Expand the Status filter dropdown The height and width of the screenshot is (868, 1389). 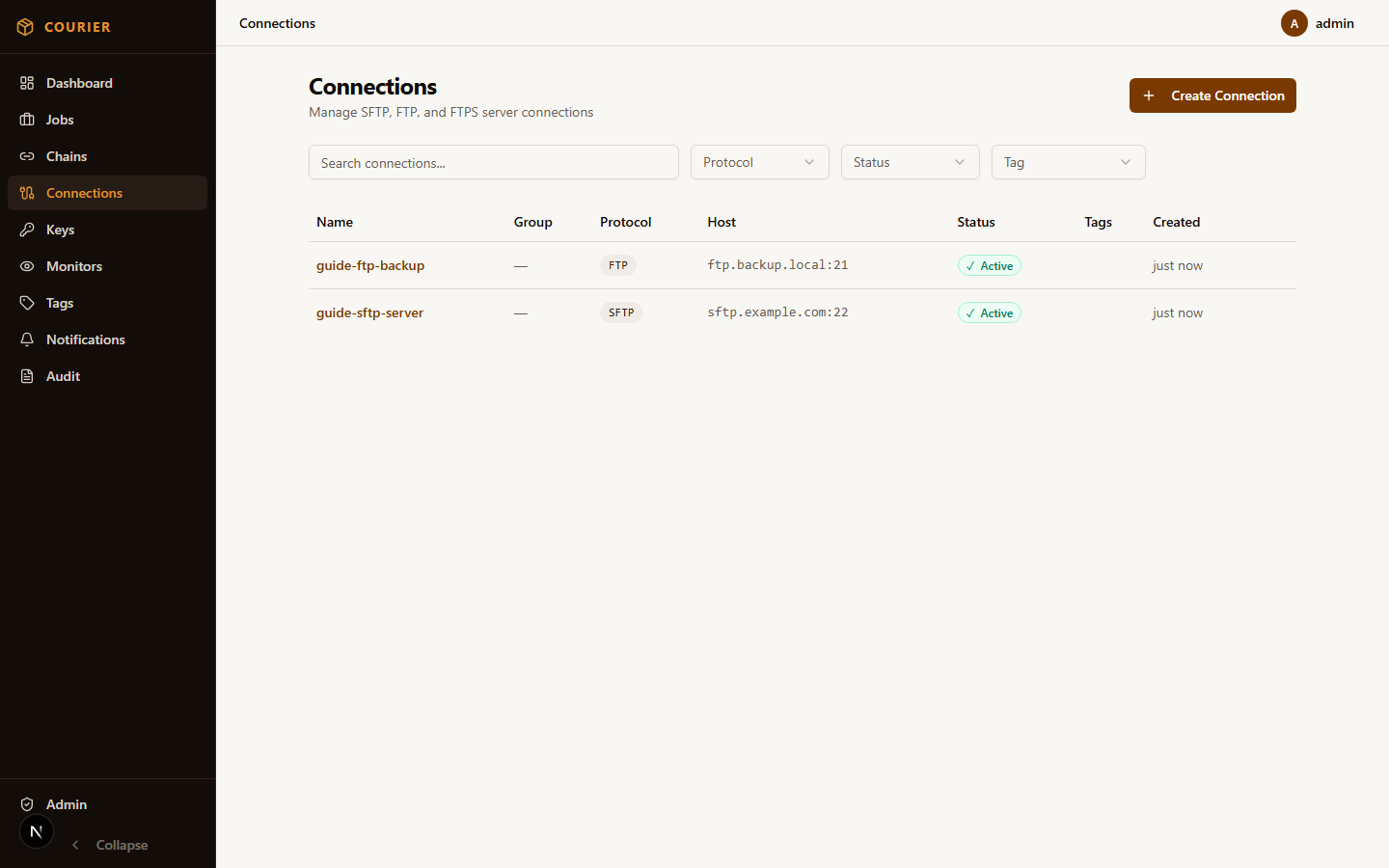coord(910,162)
